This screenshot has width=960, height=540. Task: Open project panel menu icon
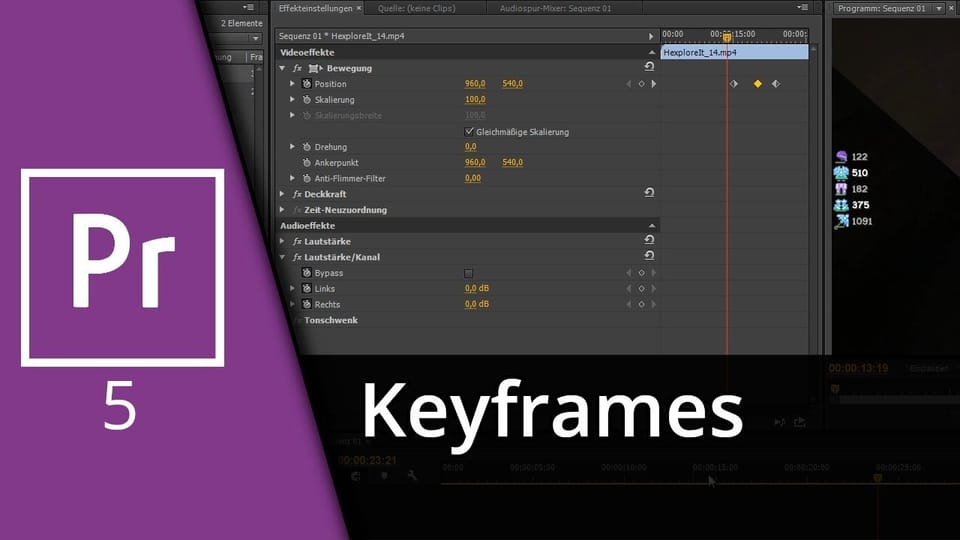point(248,7)
